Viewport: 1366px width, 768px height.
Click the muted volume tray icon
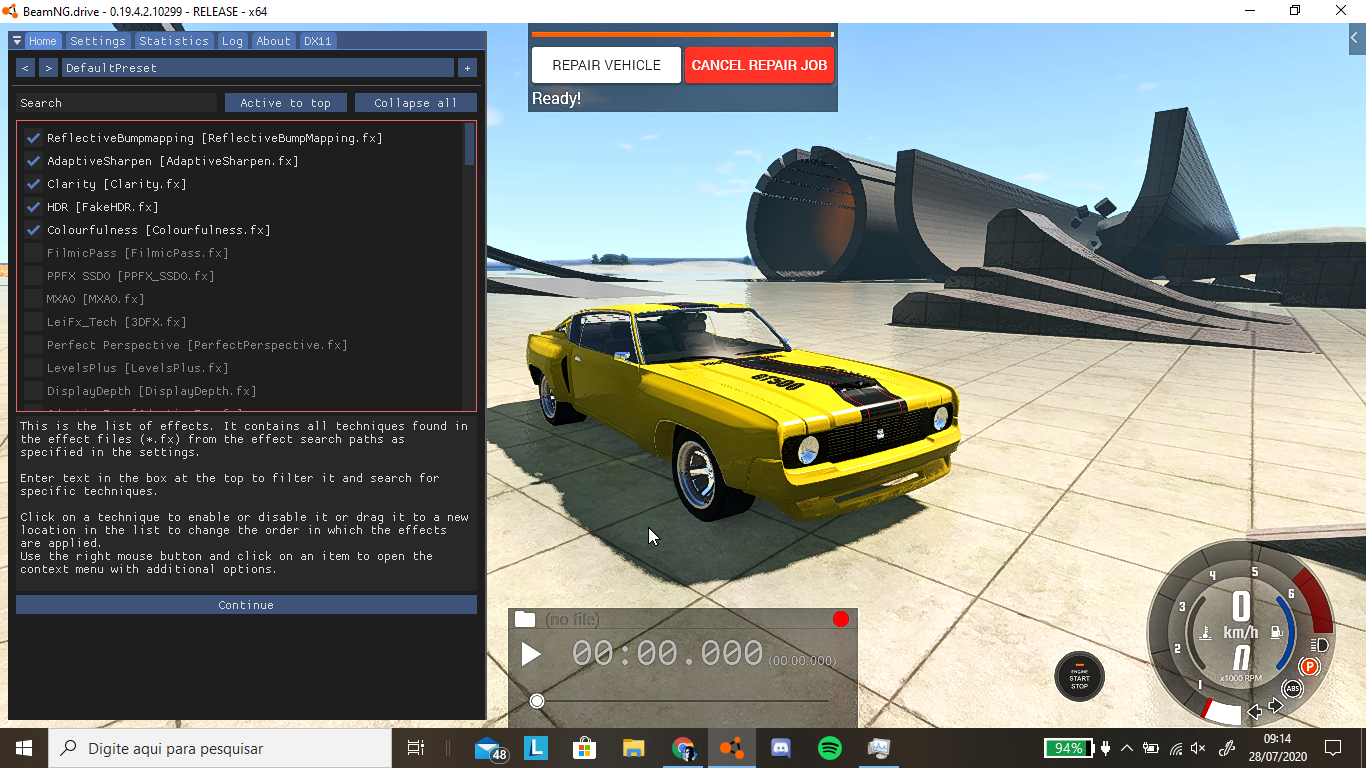pos(1198,748)
